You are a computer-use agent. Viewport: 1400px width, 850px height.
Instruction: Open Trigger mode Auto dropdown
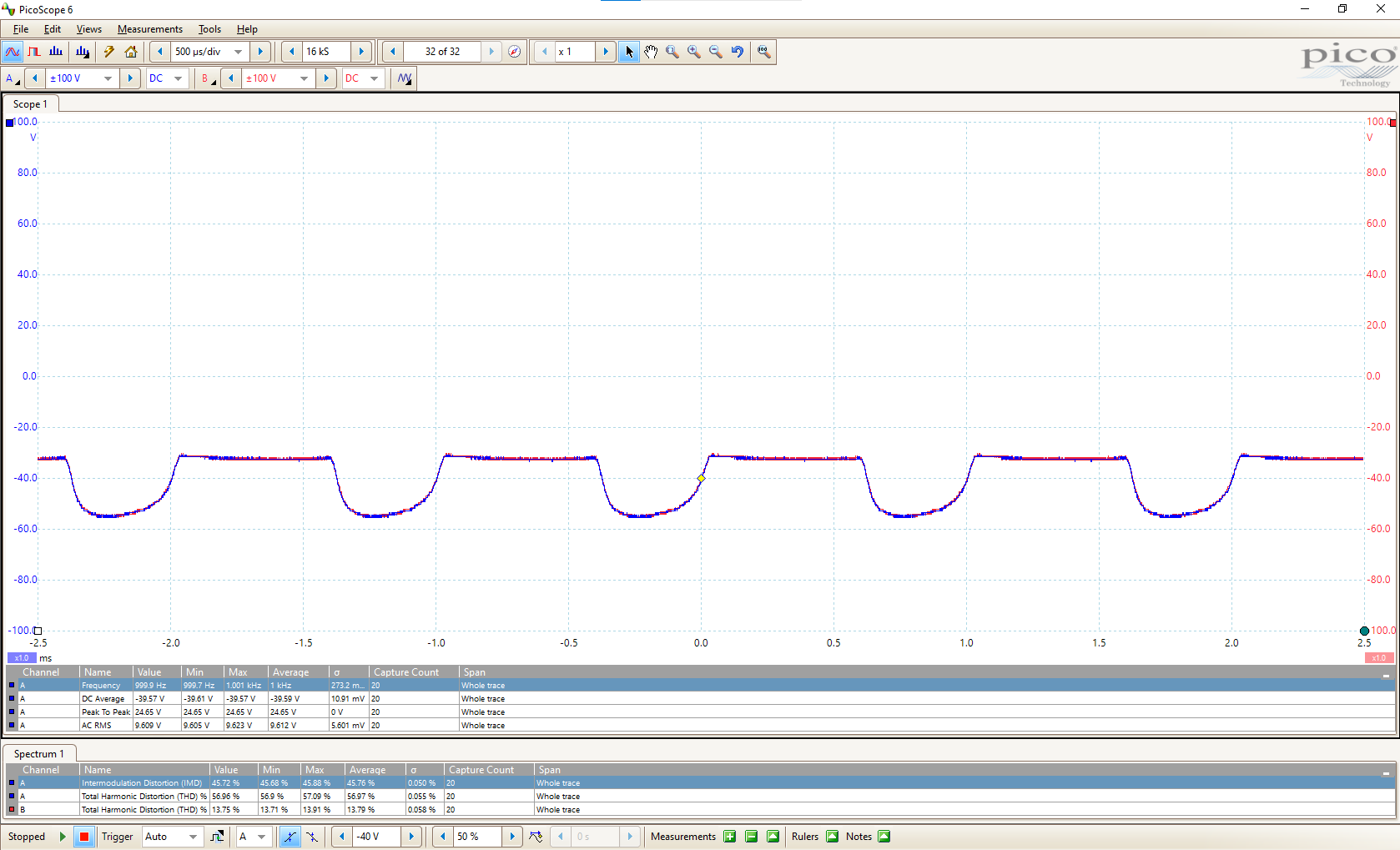click(x=194, y=837)
